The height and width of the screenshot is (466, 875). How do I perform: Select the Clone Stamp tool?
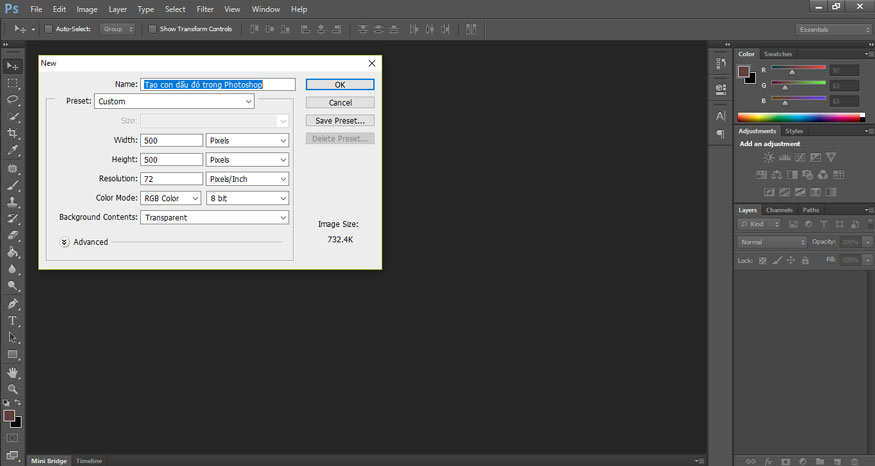(12, 202)
